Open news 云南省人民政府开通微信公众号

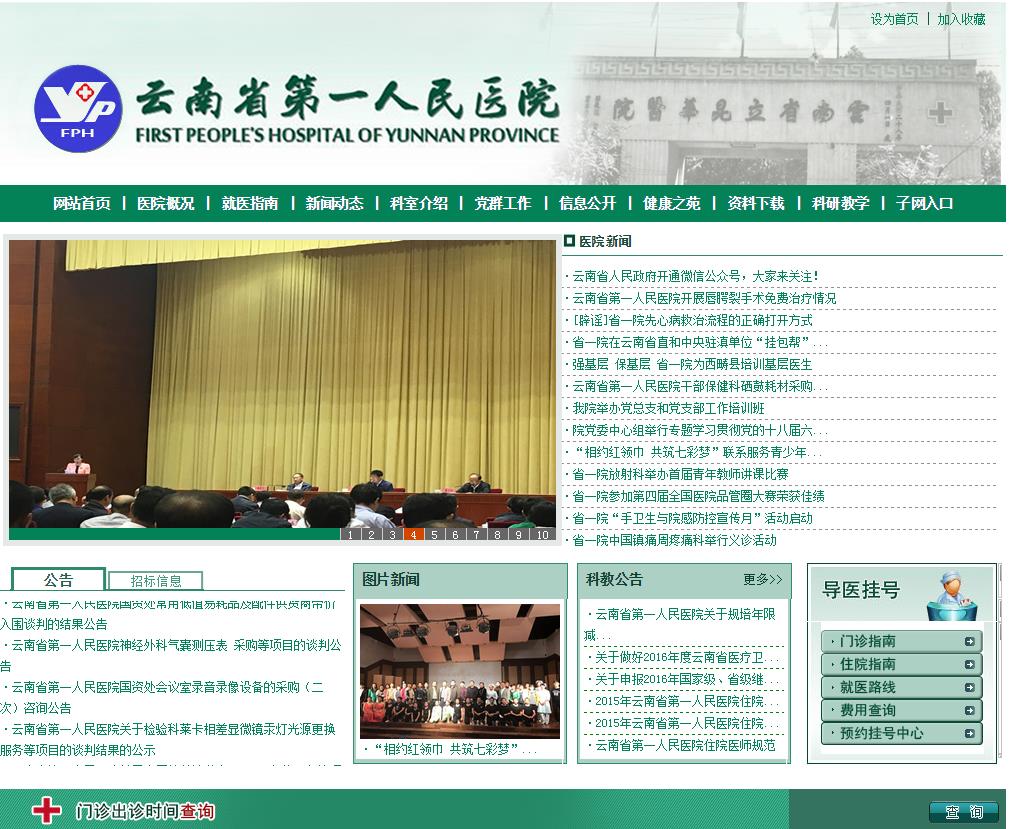point(696,276)
